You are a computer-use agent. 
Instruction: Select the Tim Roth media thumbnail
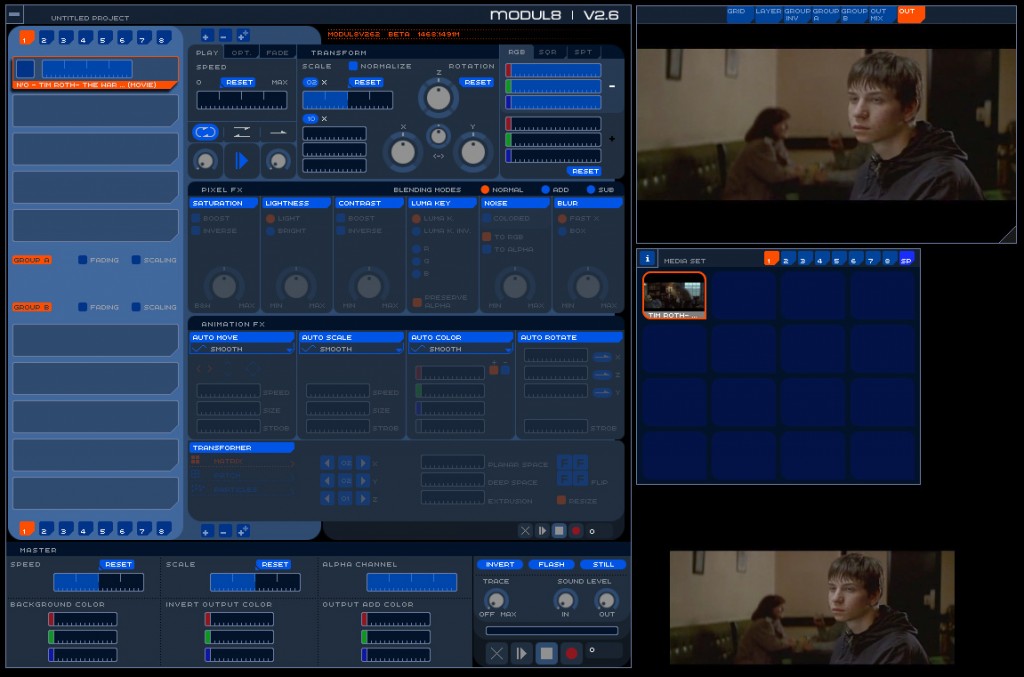pos(675,296)
